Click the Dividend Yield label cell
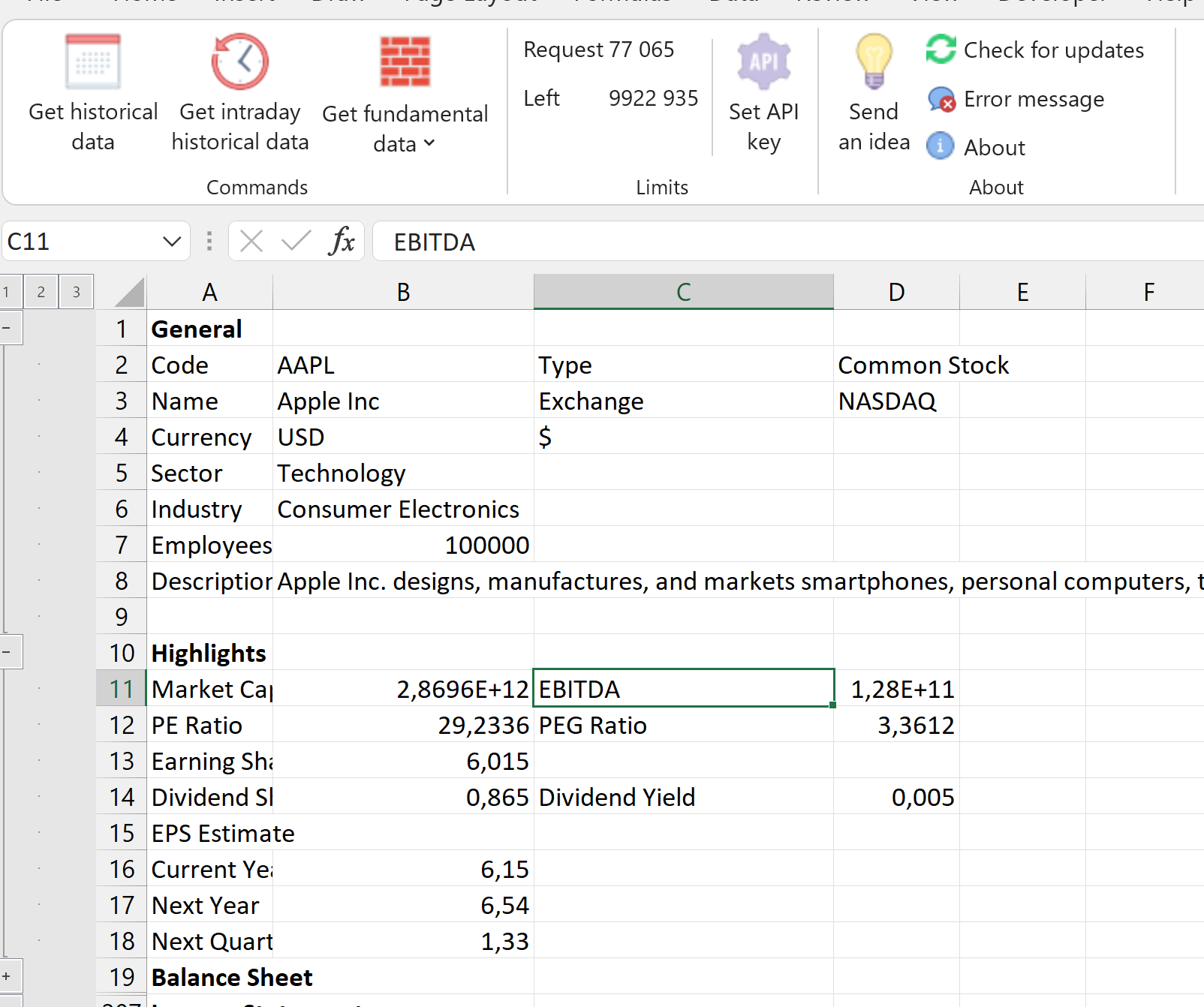Image resolution: width=1204 pixels, height=1007 pixels. (683, 797)
